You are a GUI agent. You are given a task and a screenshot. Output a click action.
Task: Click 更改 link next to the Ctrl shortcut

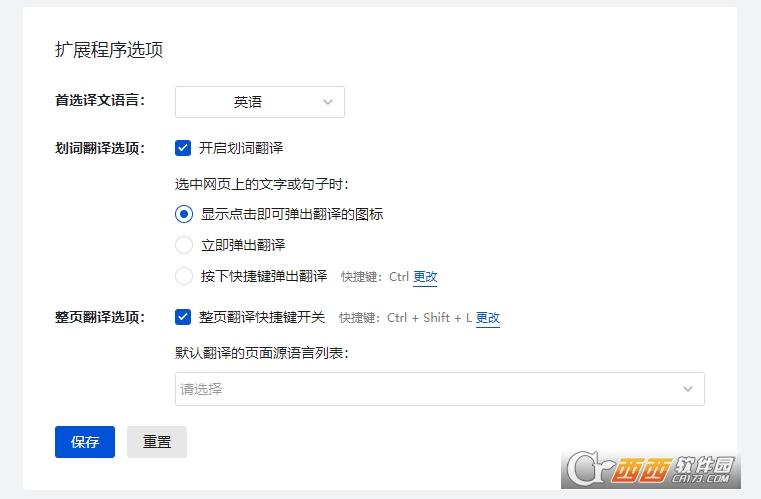(425, 277)
